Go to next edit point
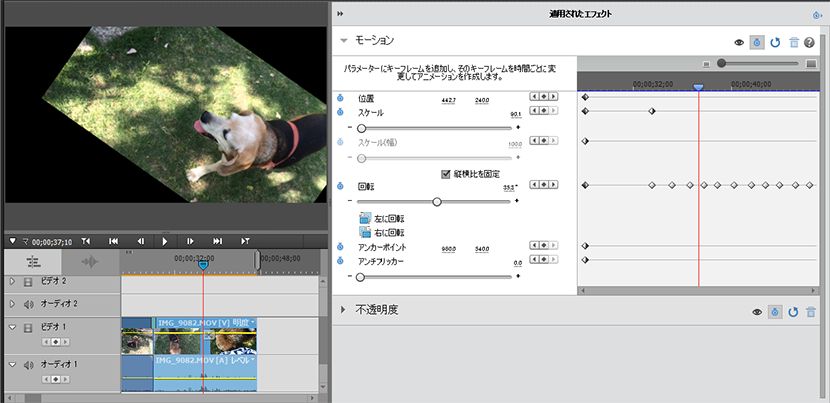Viewport: 830px width, 403px height. point(218,241)
